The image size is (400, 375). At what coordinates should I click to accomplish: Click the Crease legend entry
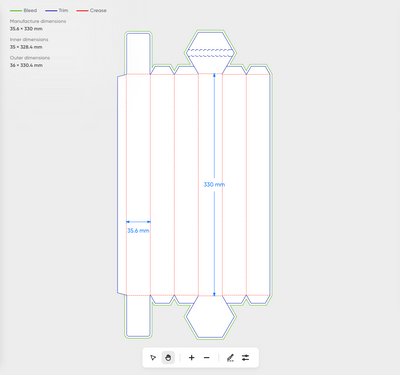pos(91,10)
